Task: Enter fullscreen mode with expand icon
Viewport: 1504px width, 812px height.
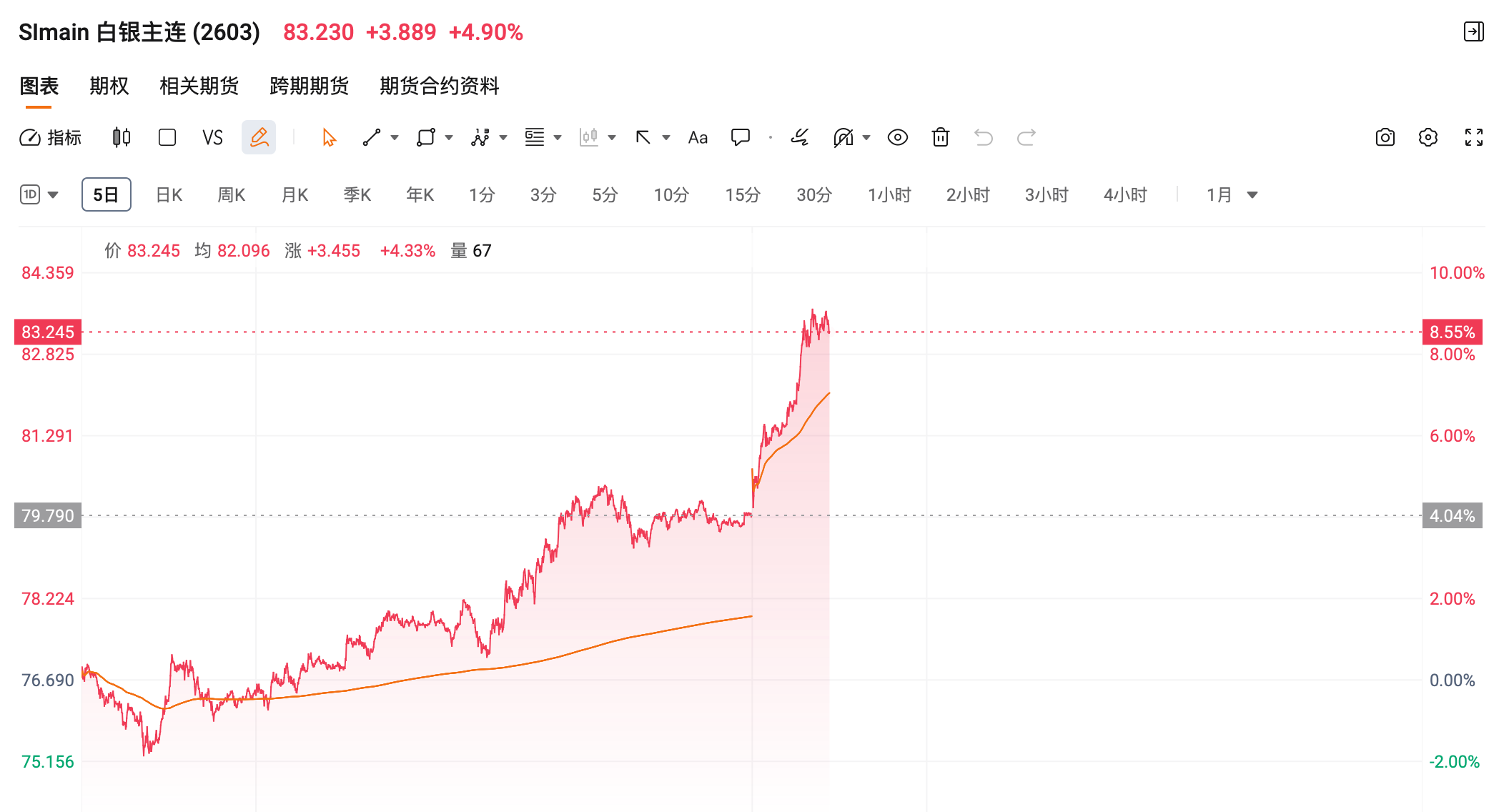Action: pyautogui.click(x=1473, y=137)
